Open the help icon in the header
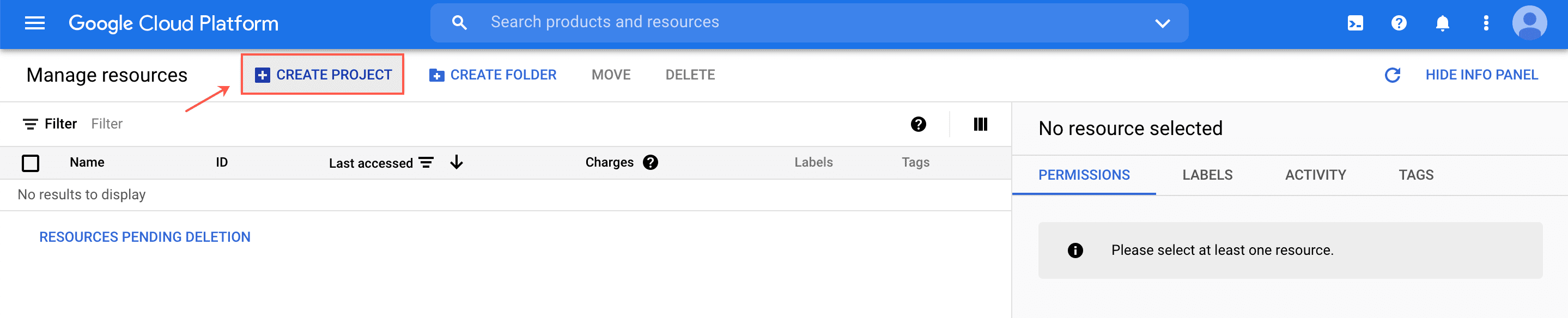Viewport: 1568px width, 318px height. point(1398,23)
